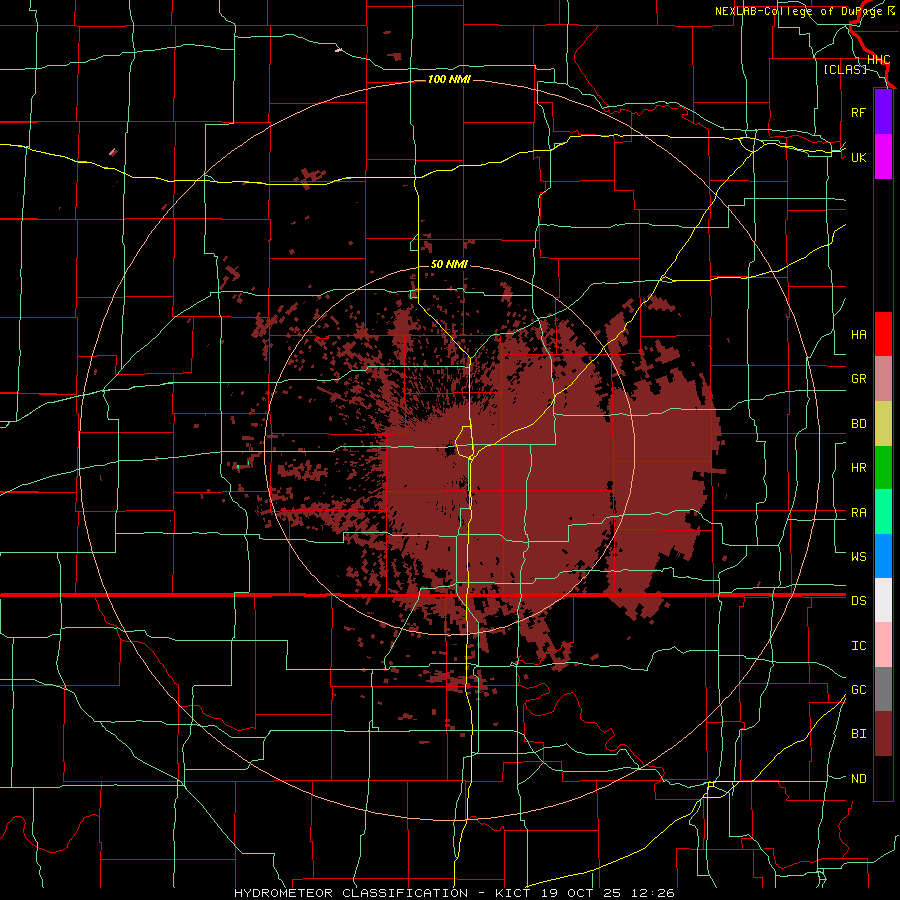
Task: Click the BI legend label
Action: (858, 734)
